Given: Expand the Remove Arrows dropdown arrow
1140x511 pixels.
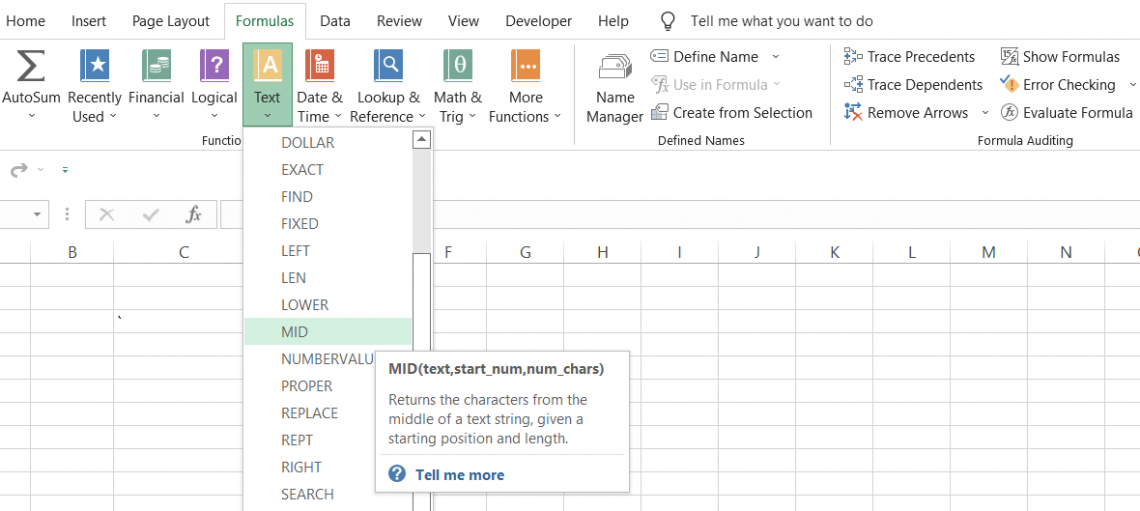Looking at the screenshot, I should [x=985, y=113].
